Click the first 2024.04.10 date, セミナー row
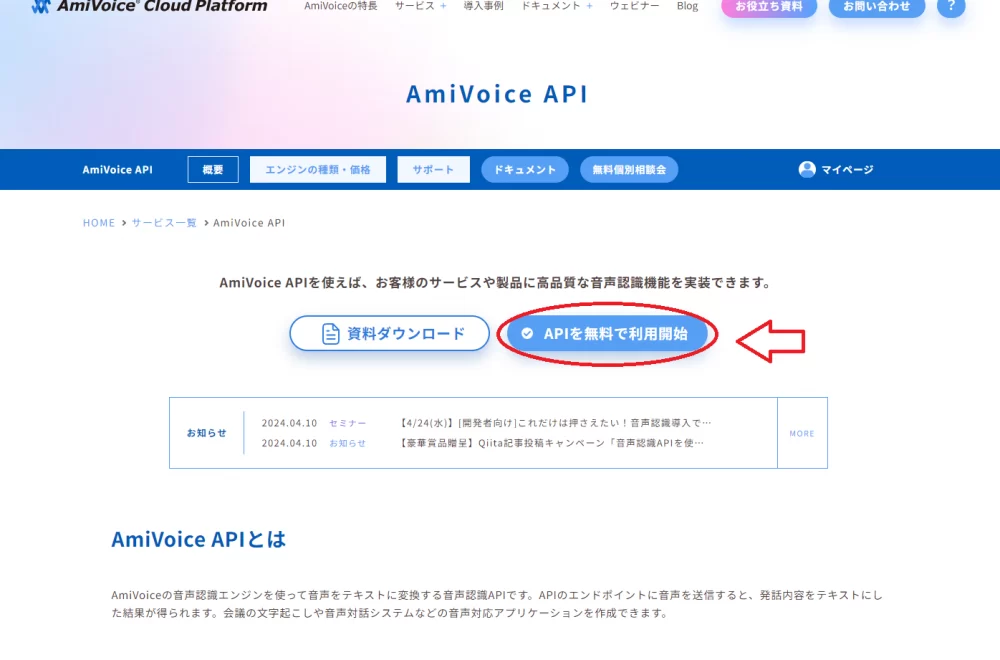The image size is (1000, 660). coord(289,423)
